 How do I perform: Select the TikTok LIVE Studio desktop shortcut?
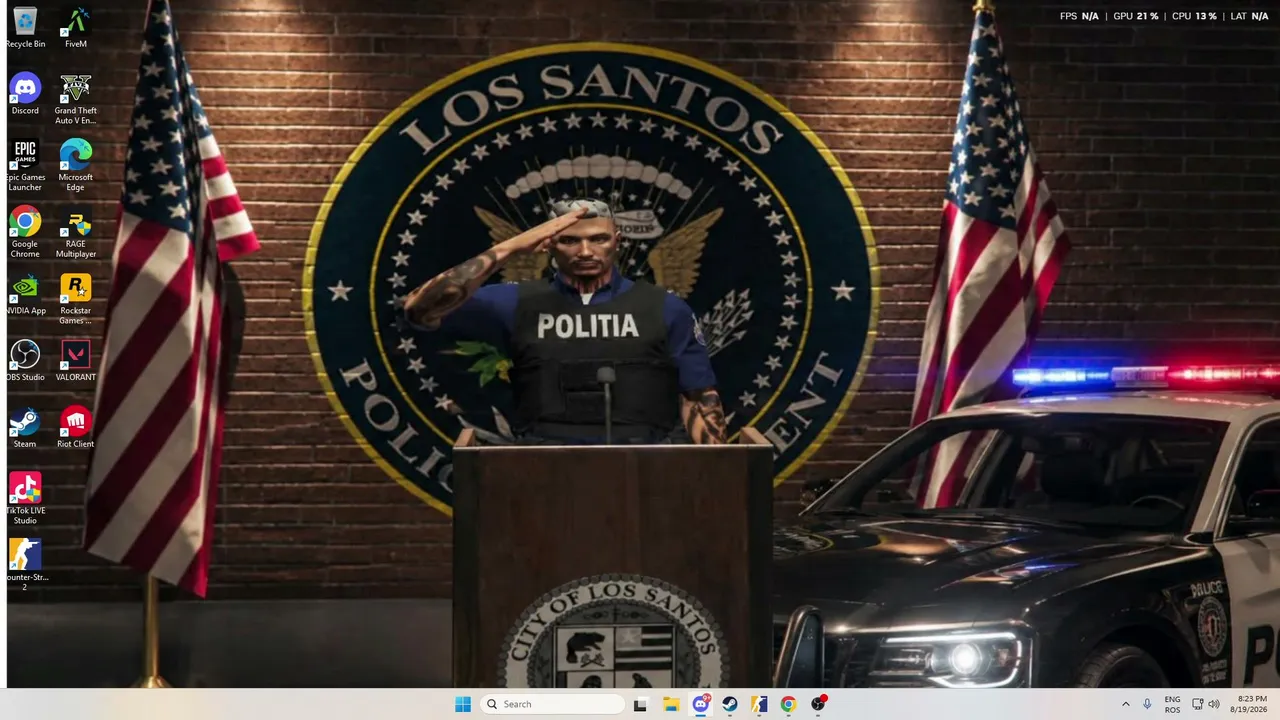25,499
